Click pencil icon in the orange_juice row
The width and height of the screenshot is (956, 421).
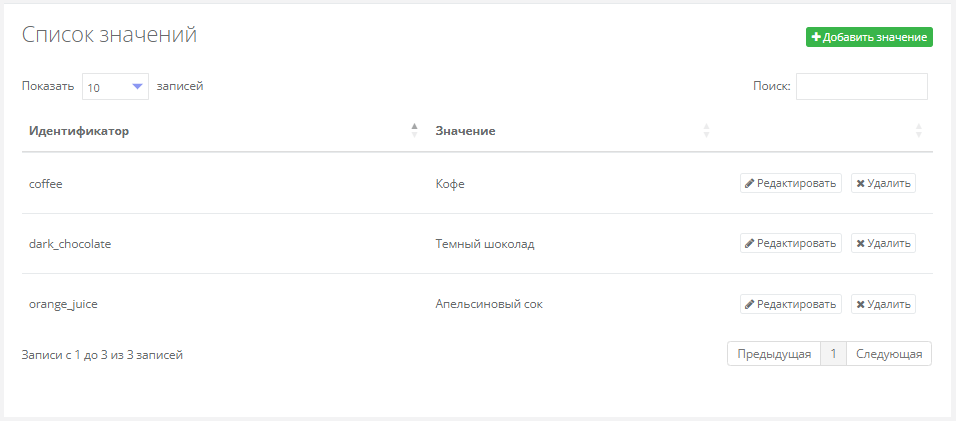pos(750,304)
